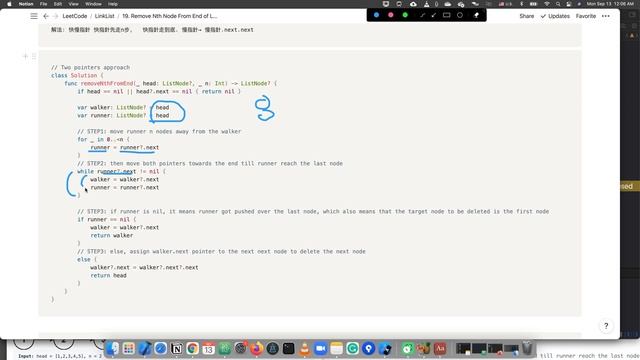The height and width of the screenshot is (360, 640).
Task: Open the Window menu
Action: pos(93,4)
